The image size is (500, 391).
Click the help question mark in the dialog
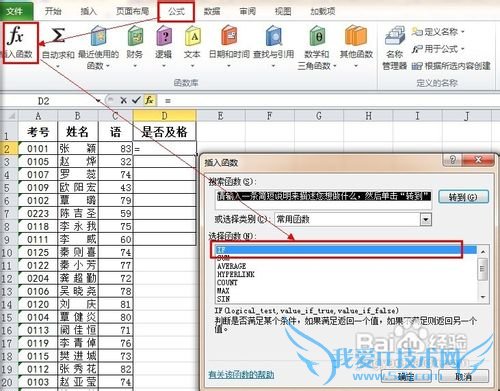click(x=452, y=160)
